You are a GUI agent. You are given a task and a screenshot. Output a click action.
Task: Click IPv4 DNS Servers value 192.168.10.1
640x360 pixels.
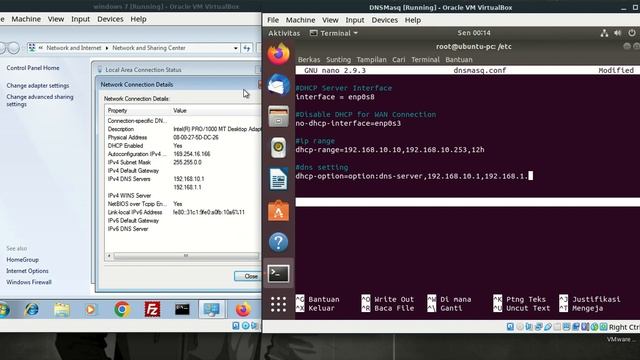pyautogui.click(x=189, y=179)
